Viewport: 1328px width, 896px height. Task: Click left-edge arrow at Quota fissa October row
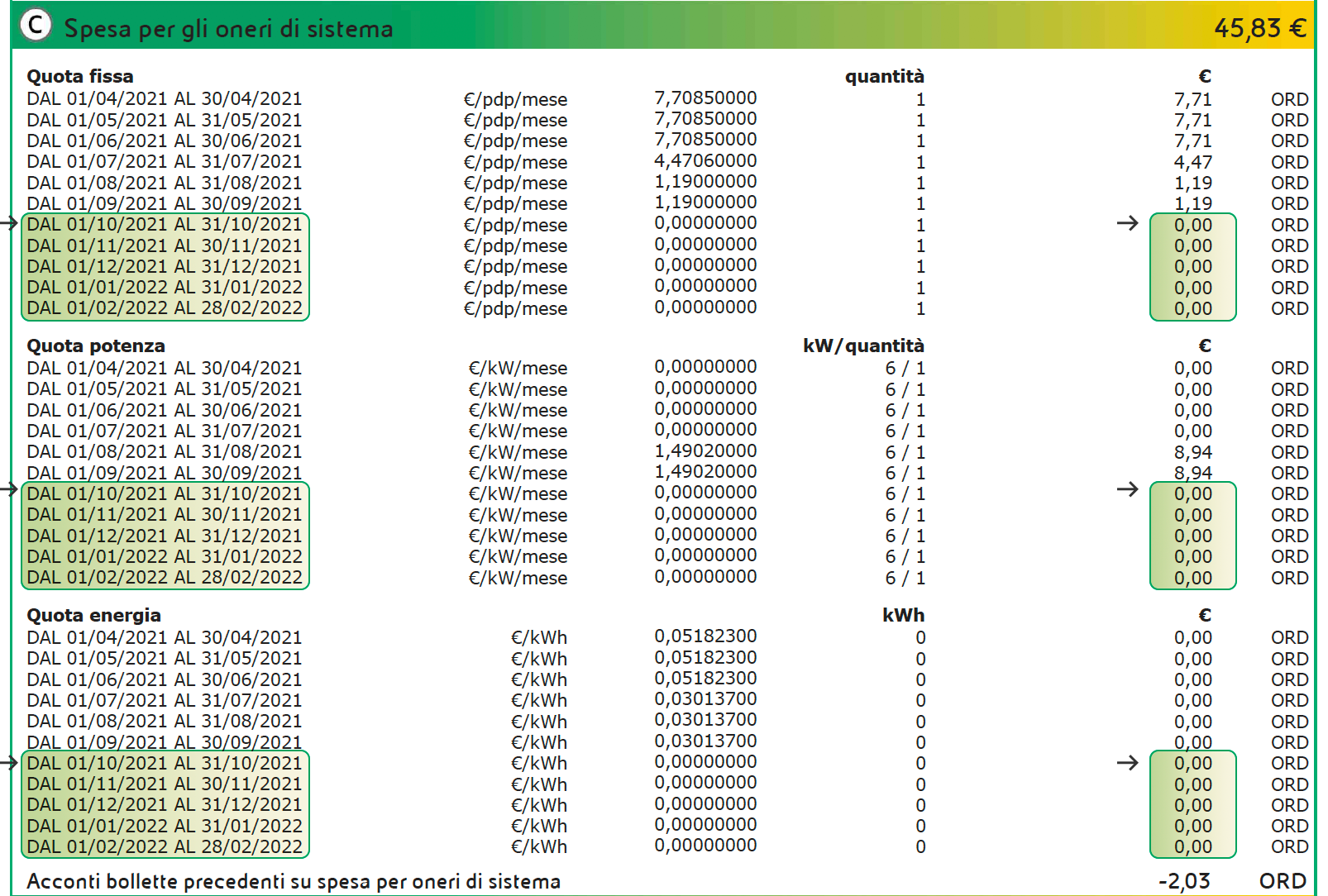pyautogui.click(x=9, y=223)
